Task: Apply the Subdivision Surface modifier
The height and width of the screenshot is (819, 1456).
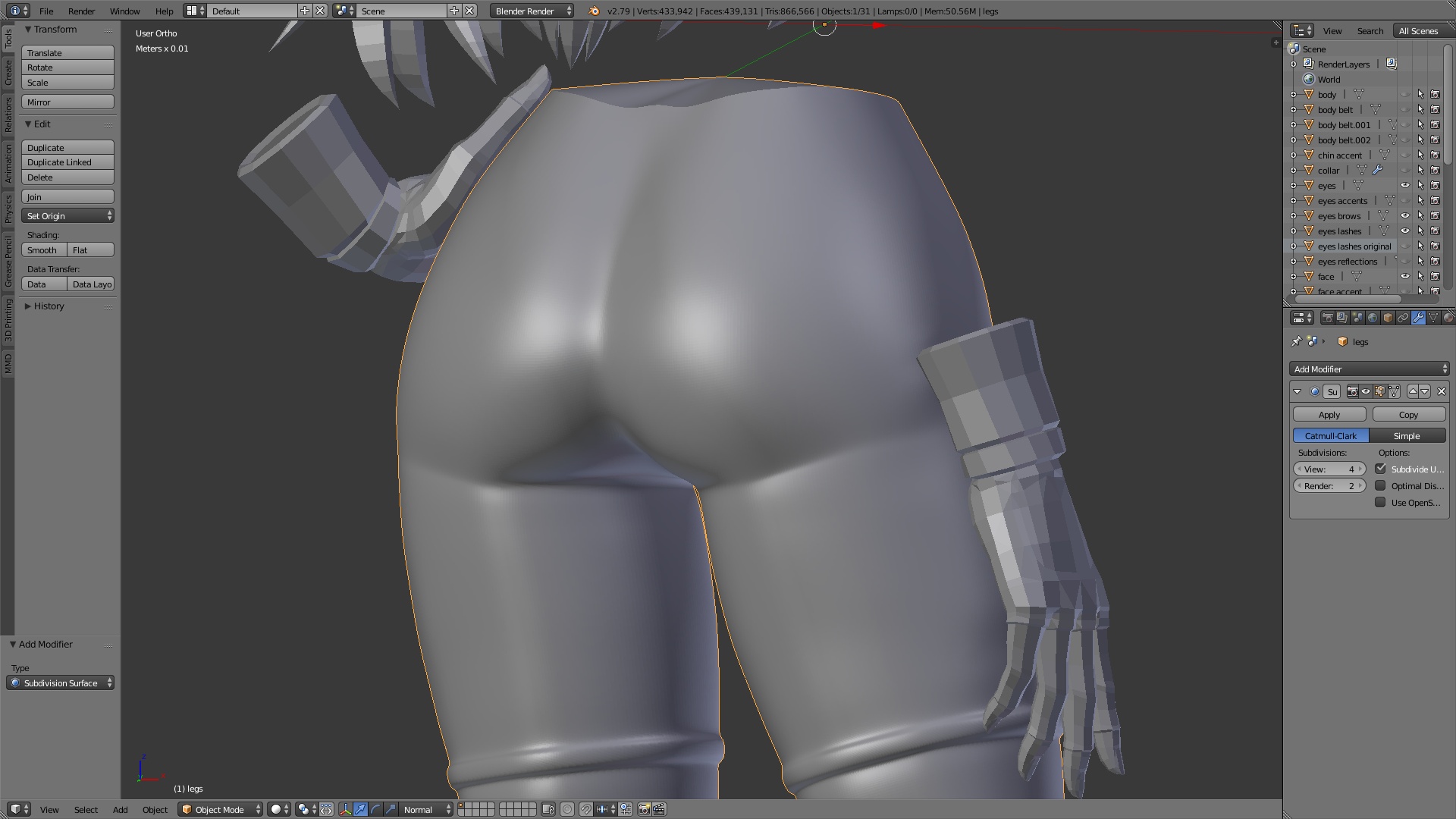Action: (x=1329, y=414)
